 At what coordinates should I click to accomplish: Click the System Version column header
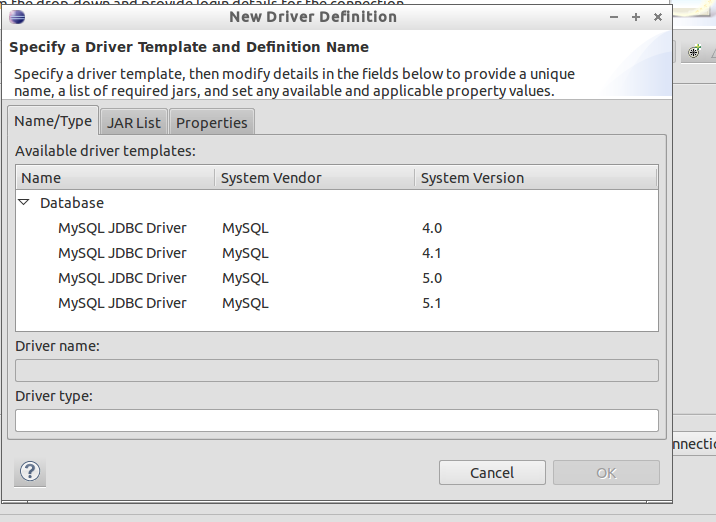[535, 178]
